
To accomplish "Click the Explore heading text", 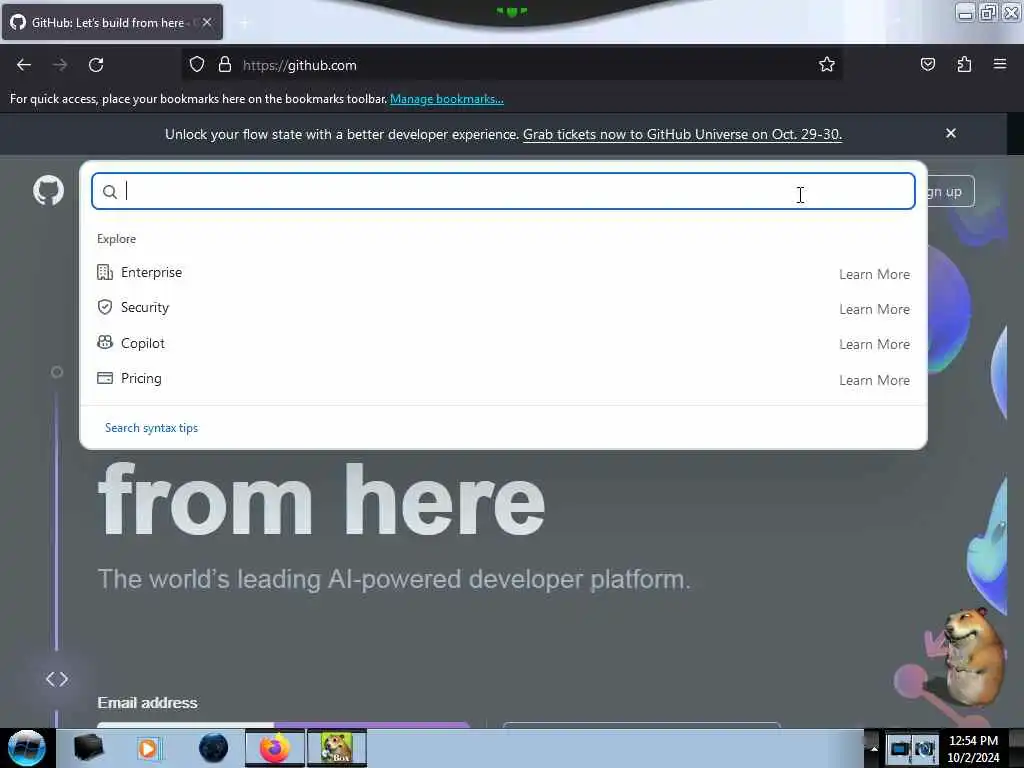I will [x=116, y=239].
